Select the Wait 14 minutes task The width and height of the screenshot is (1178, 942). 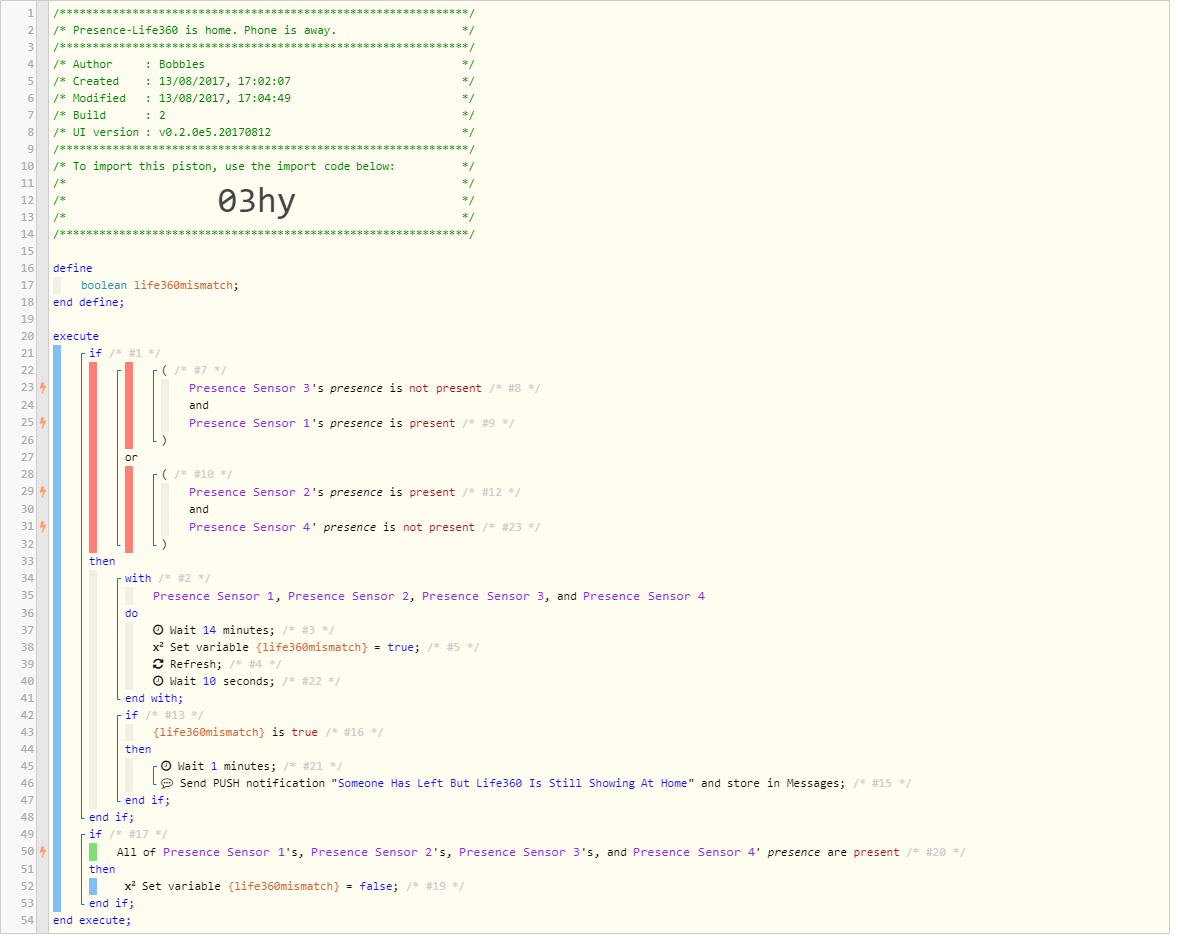coord(222,630)
